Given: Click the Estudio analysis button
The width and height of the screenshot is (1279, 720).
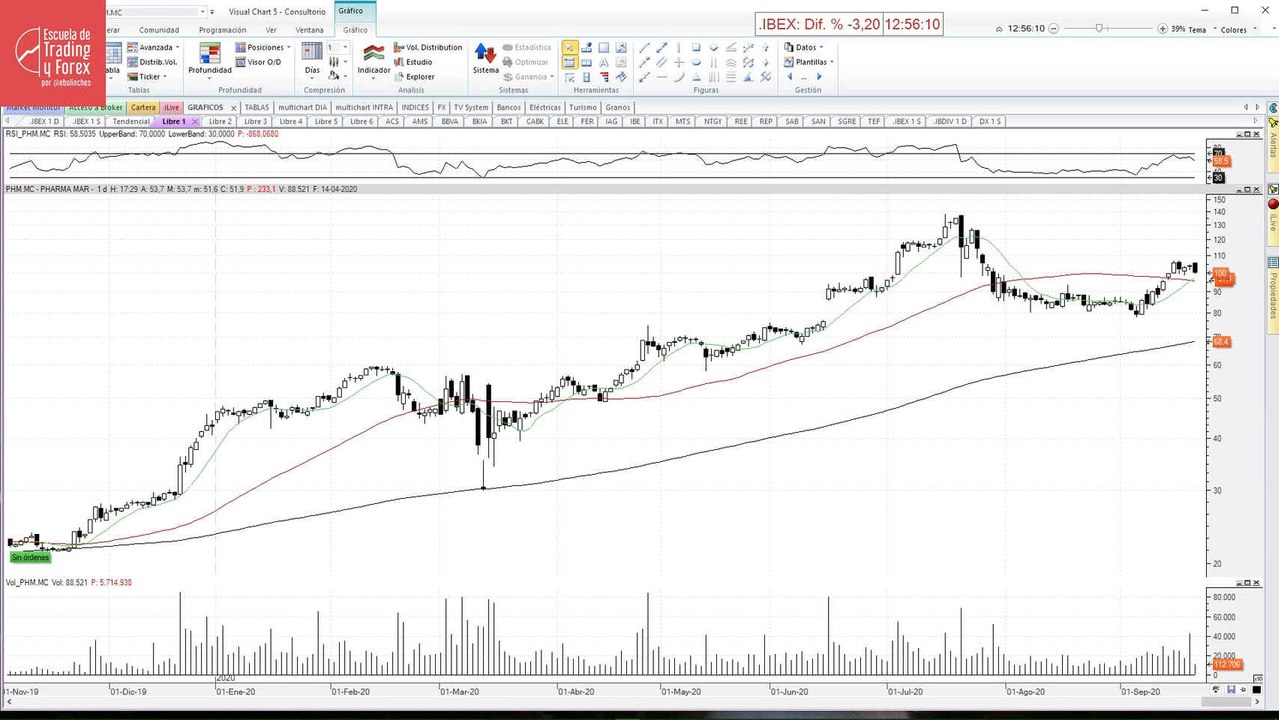Looking at the screenshot, I should [414, 62].
